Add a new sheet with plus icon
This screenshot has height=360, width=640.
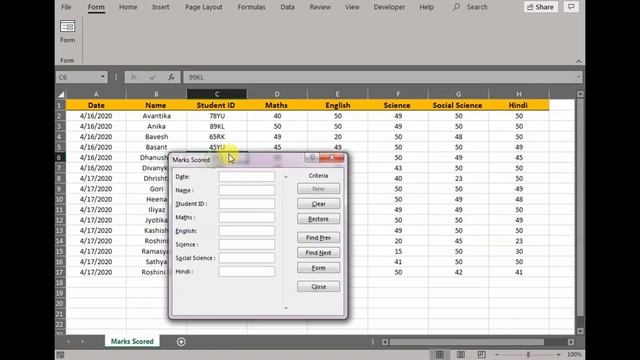click(181, 342)
